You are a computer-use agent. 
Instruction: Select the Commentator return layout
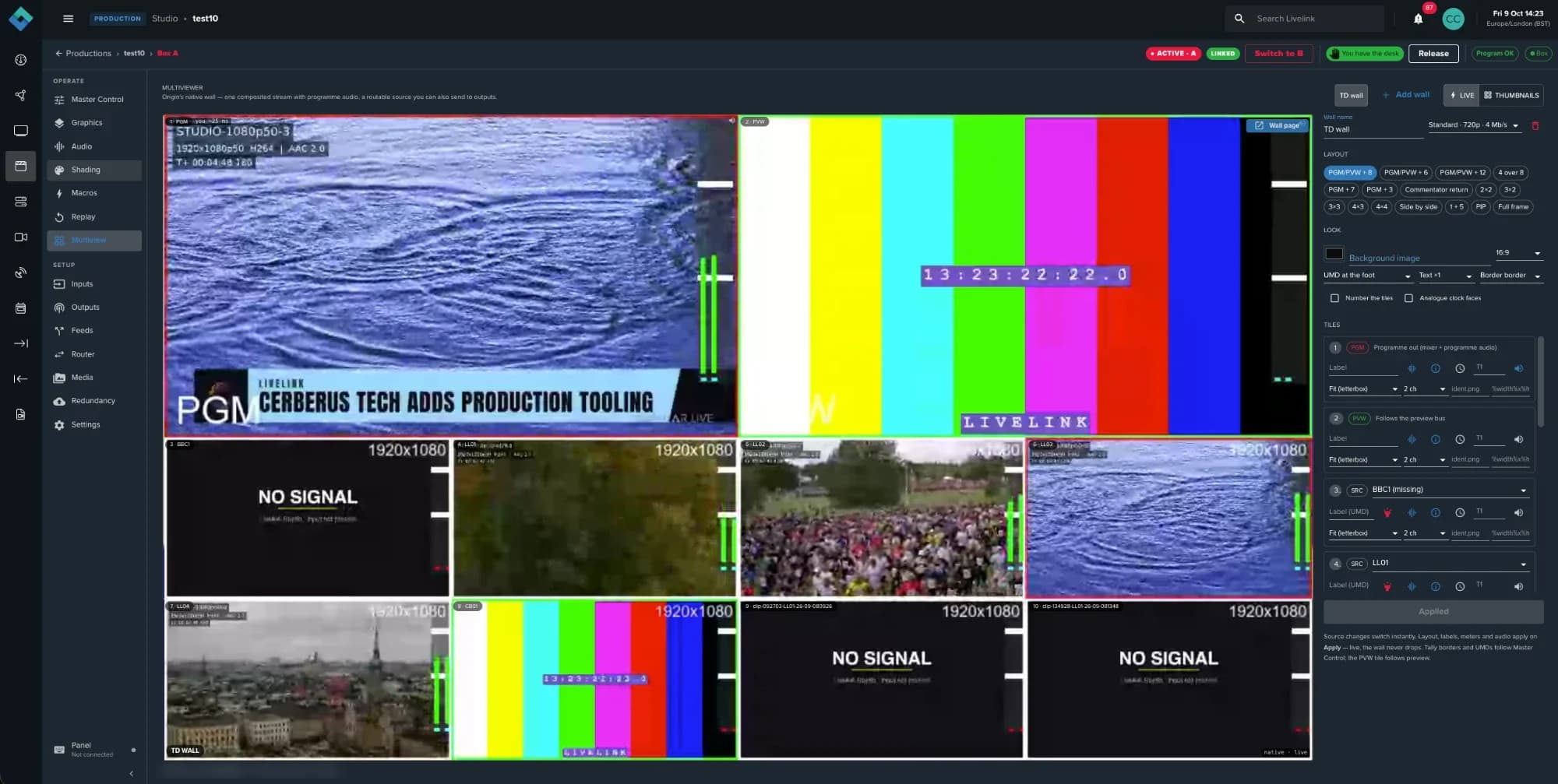[1436, 190]
